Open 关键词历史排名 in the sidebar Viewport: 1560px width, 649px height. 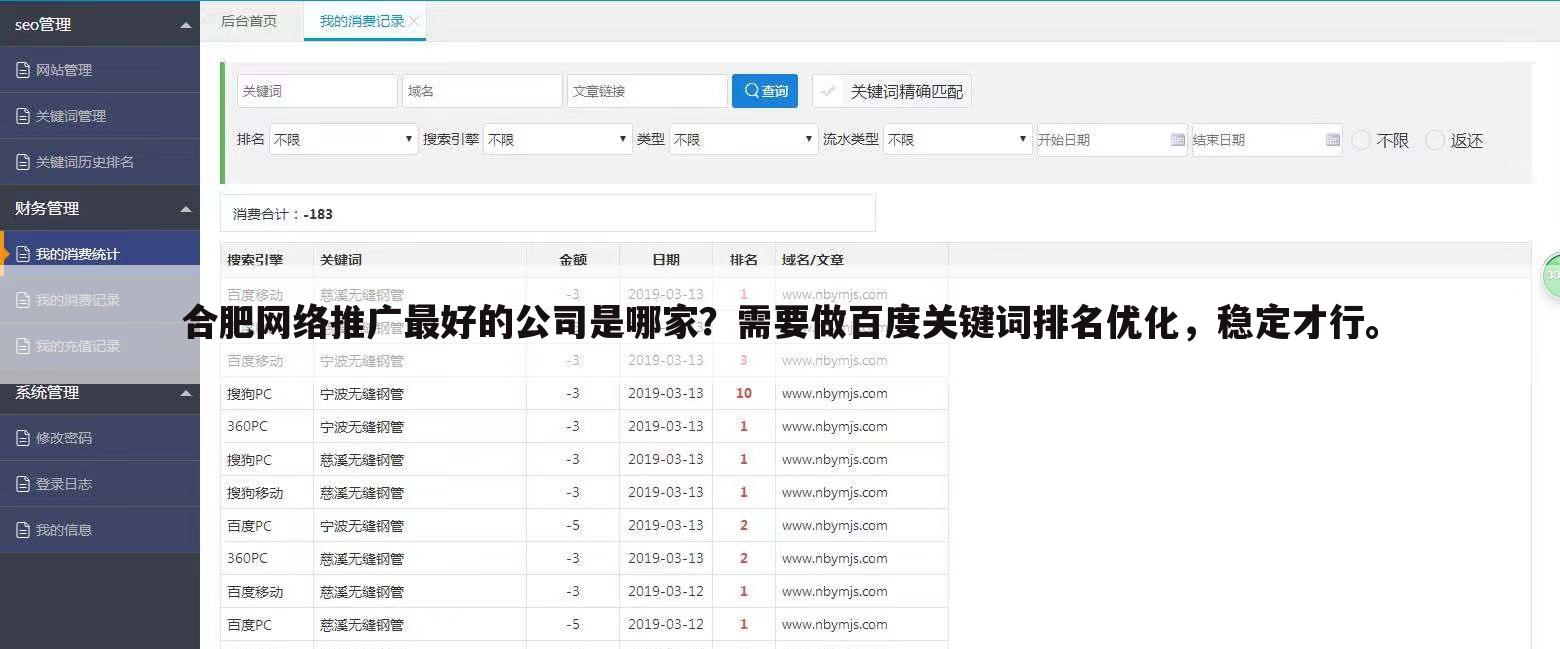tap(100, 162)
